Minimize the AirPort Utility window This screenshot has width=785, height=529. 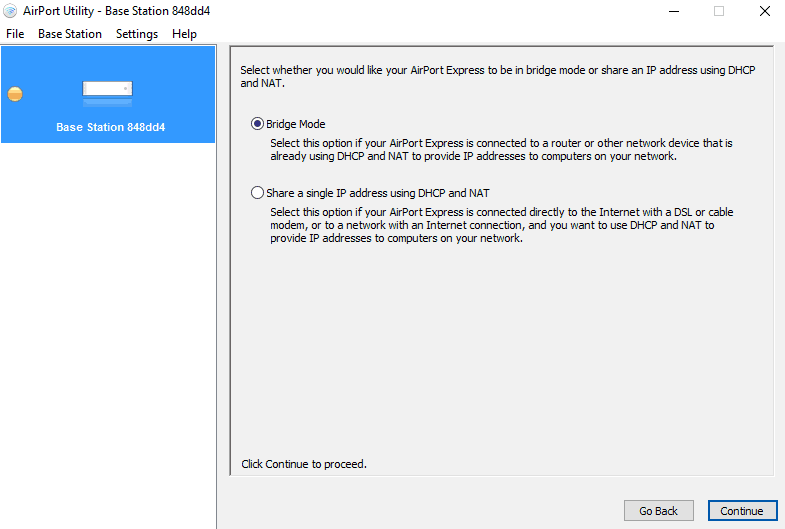672,11
